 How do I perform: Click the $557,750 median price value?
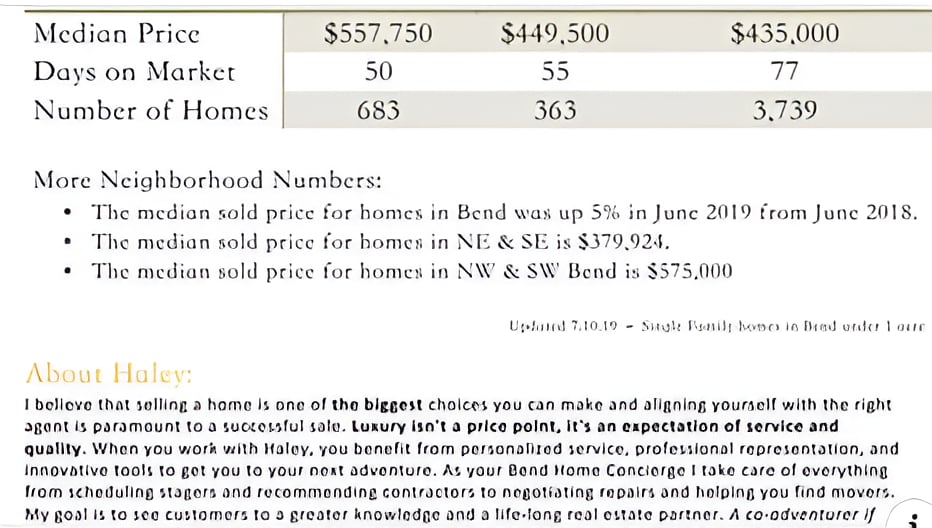(378, 33)
